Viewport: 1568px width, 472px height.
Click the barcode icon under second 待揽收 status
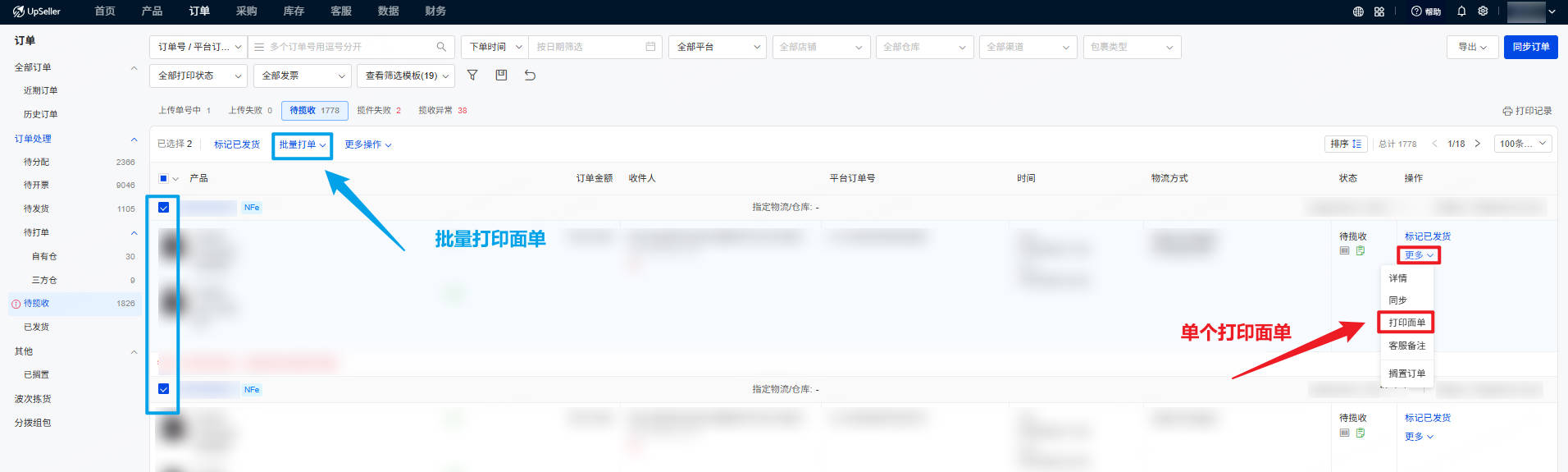coord(1345,433)
